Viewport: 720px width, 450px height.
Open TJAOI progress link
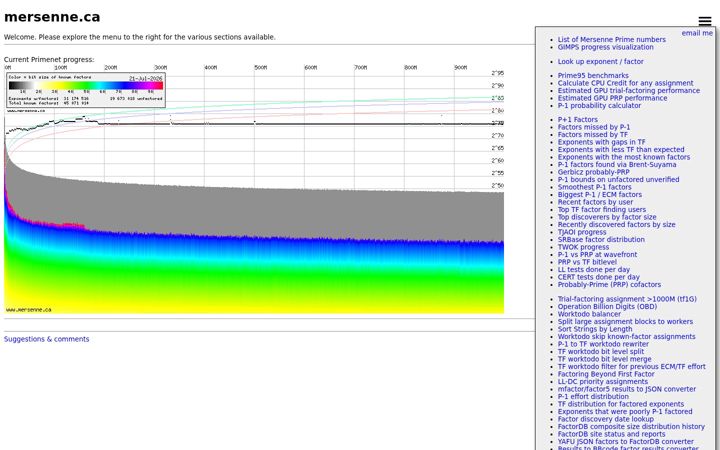(582, 232)
